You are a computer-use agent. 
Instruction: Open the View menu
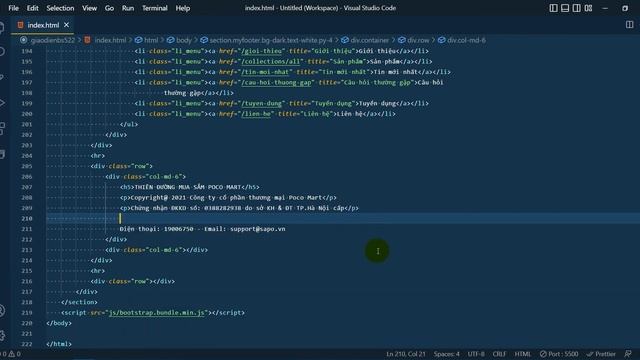coord(89,8)
